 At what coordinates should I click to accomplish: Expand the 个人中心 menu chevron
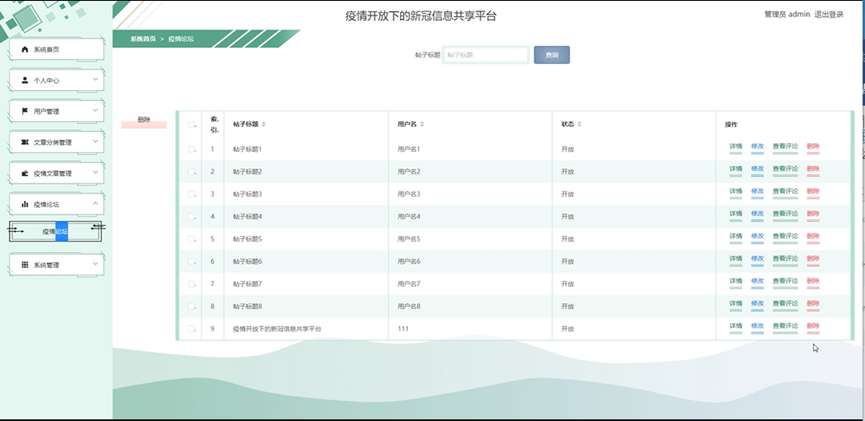tap(95, 79)
